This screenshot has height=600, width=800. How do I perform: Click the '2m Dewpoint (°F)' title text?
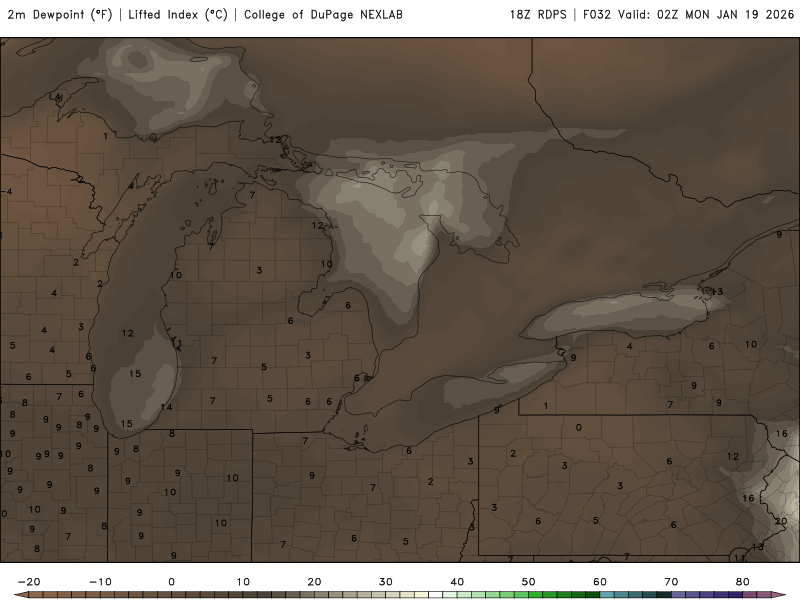[60, 15]
